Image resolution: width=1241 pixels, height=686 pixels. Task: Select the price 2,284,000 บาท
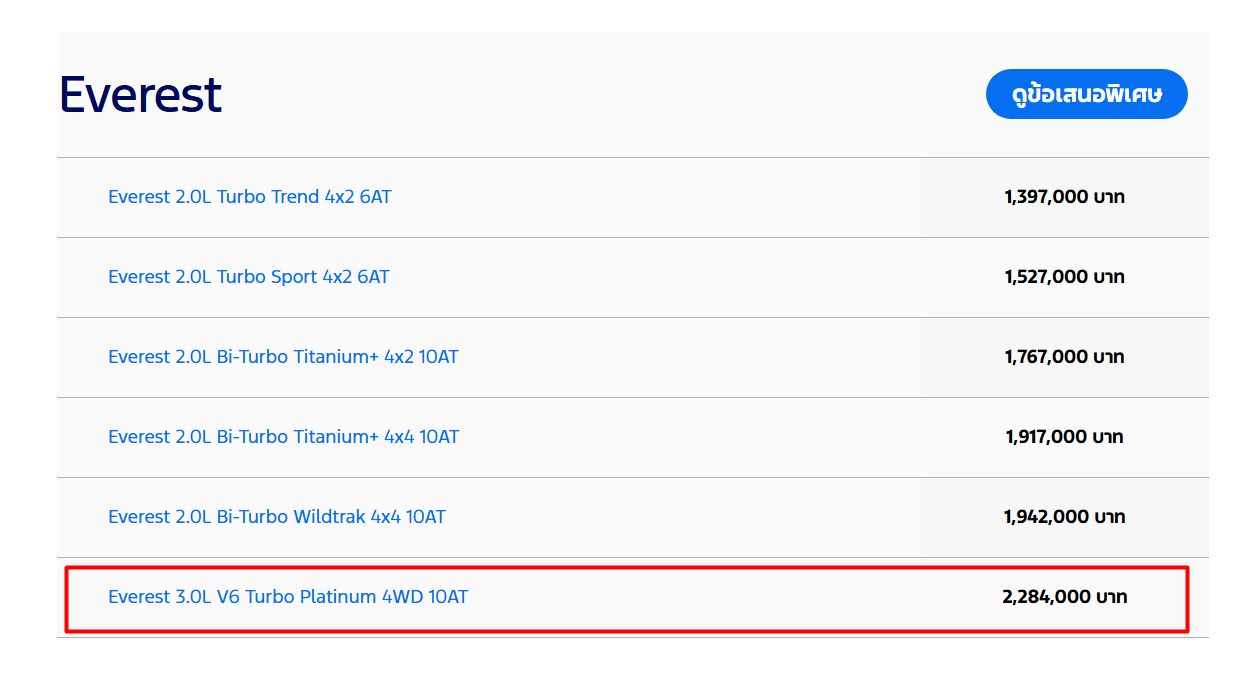[1064, 597]
